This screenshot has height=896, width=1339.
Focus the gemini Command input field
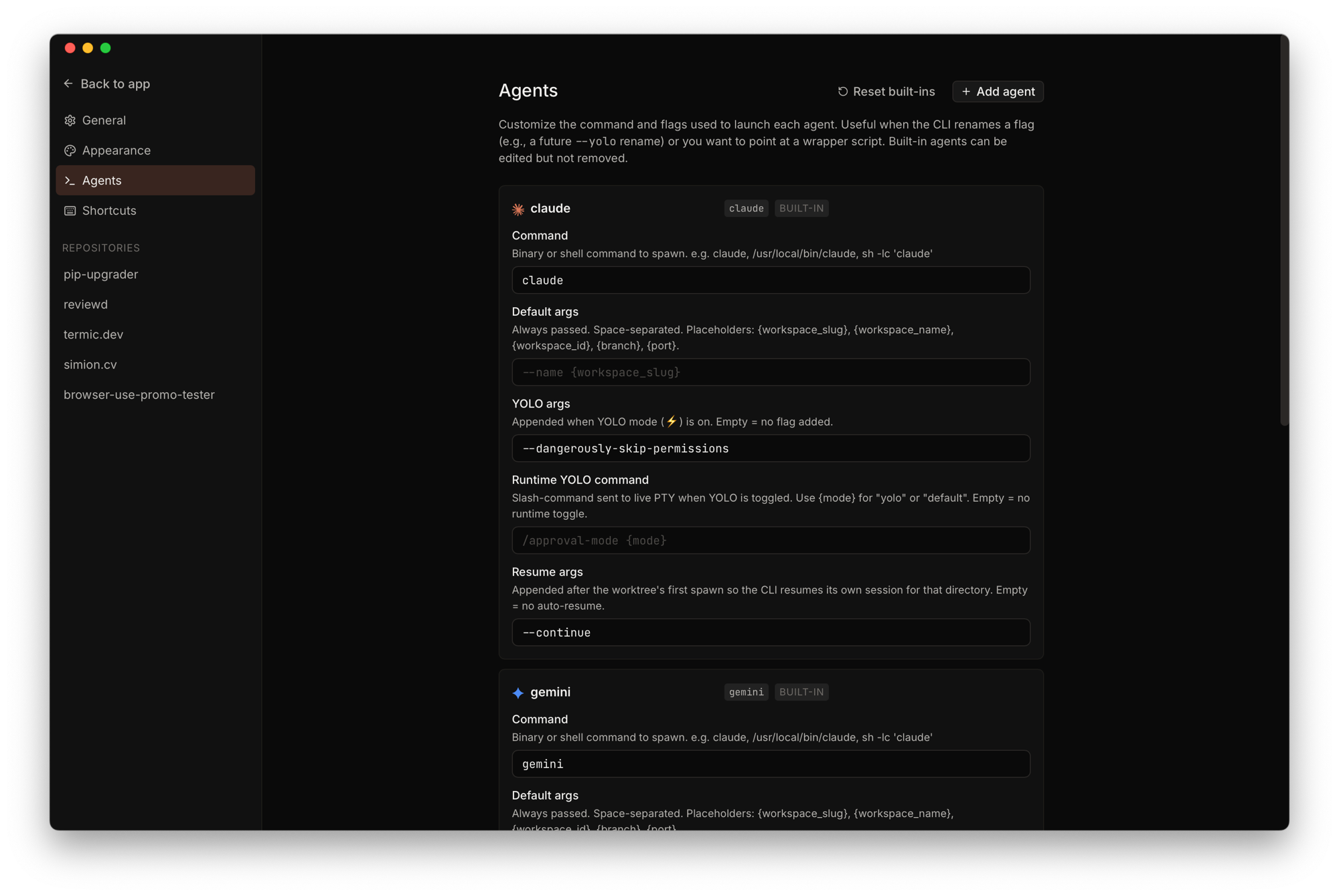click(x=771, y=764)
